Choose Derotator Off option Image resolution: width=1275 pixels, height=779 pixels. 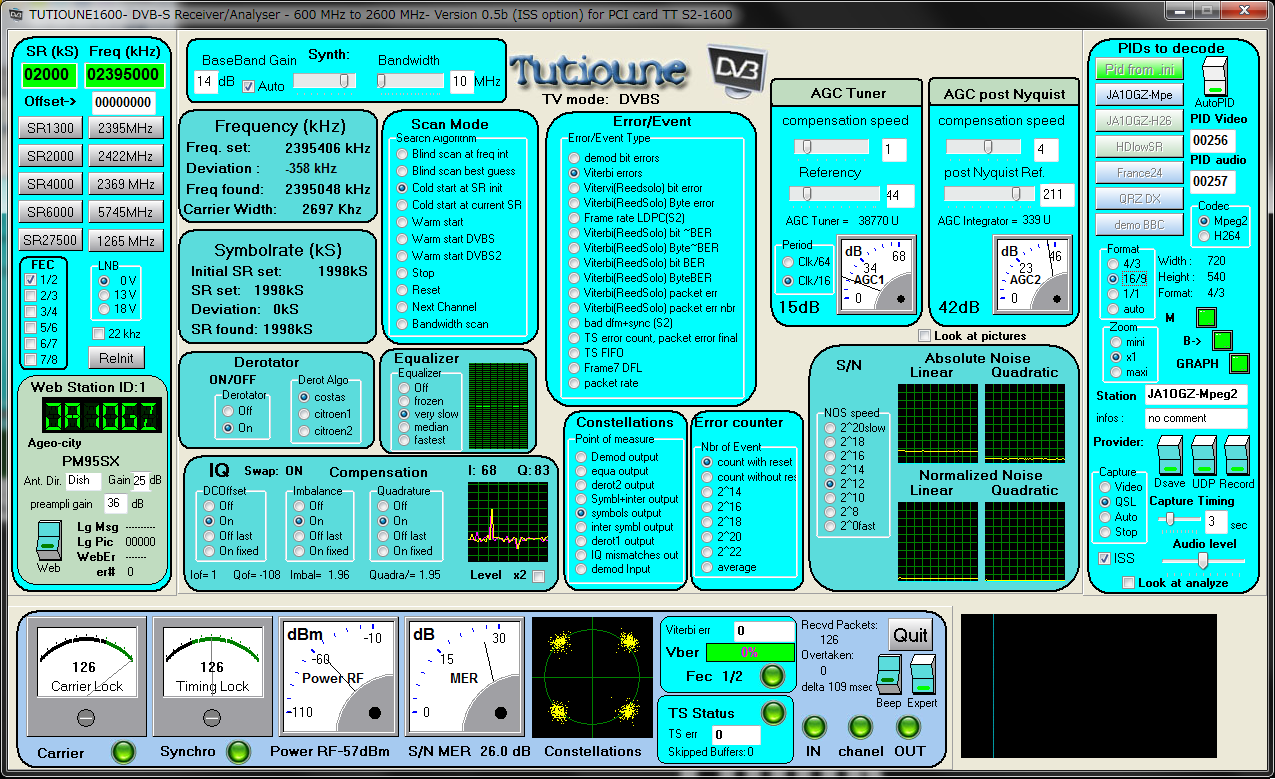(x=229, y=411)
